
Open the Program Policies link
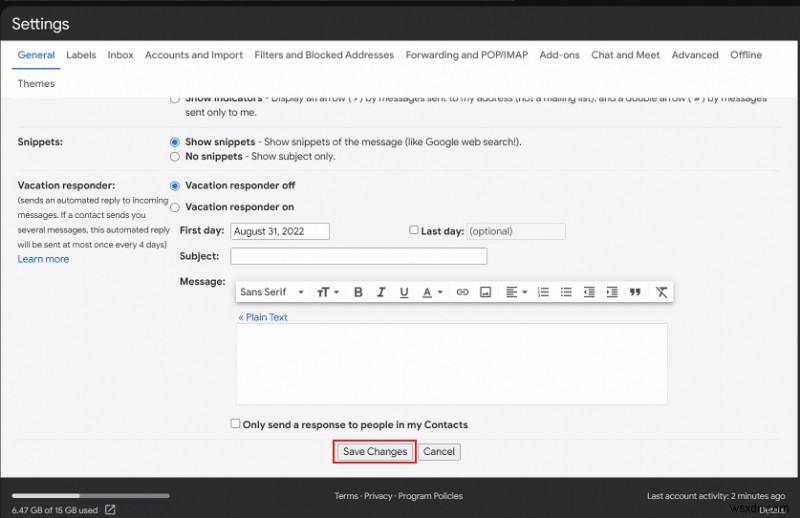coord(430,496)
